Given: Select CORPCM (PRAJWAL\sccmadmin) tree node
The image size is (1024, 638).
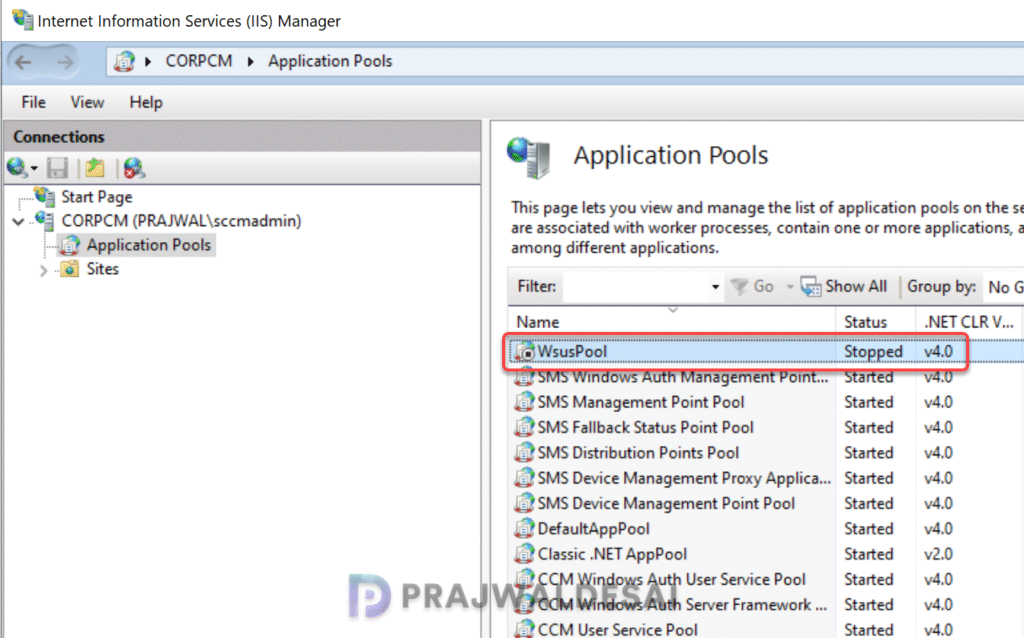Looking at the screenshot, I should pos(181,221).
